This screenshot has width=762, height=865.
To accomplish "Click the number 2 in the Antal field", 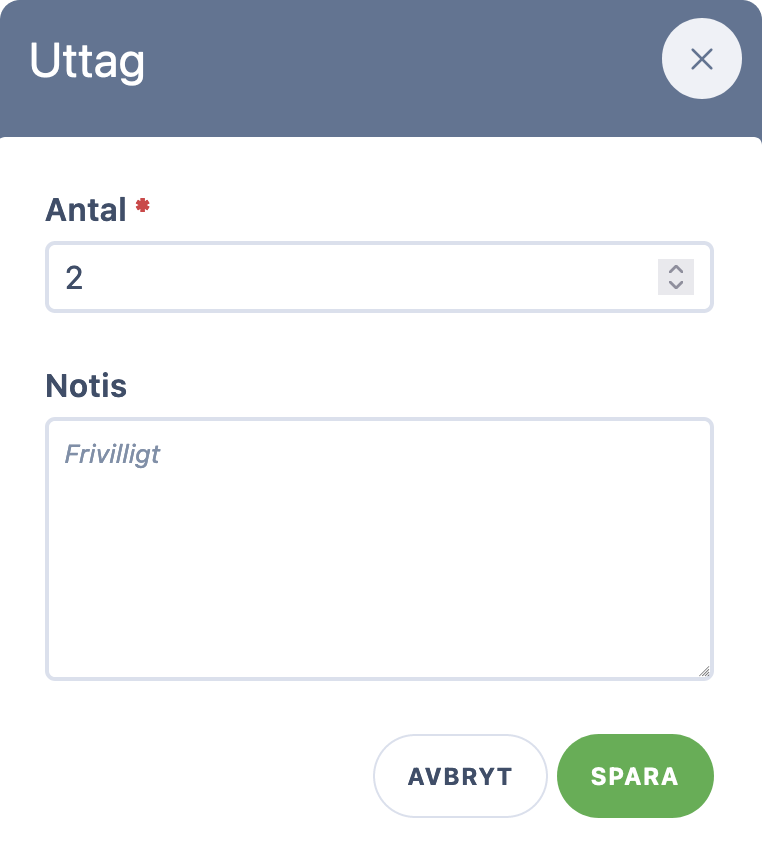I will [x=74, y=277].
